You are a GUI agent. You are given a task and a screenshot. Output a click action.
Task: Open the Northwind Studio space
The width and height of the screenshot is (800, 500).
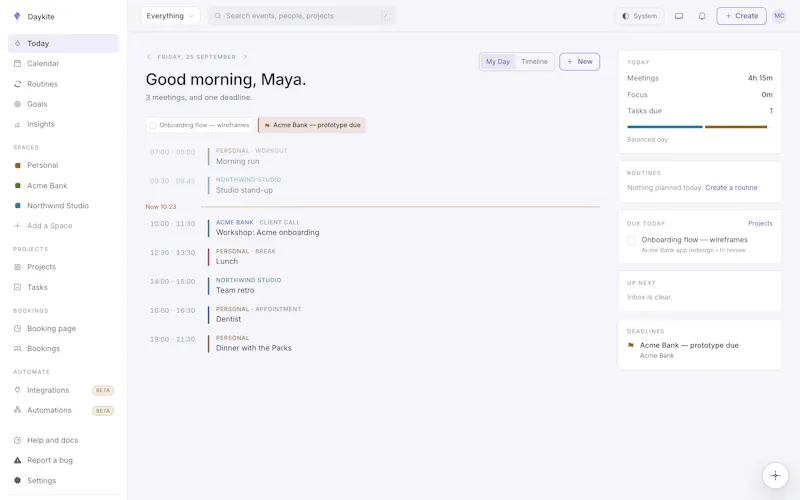[63, 206]
